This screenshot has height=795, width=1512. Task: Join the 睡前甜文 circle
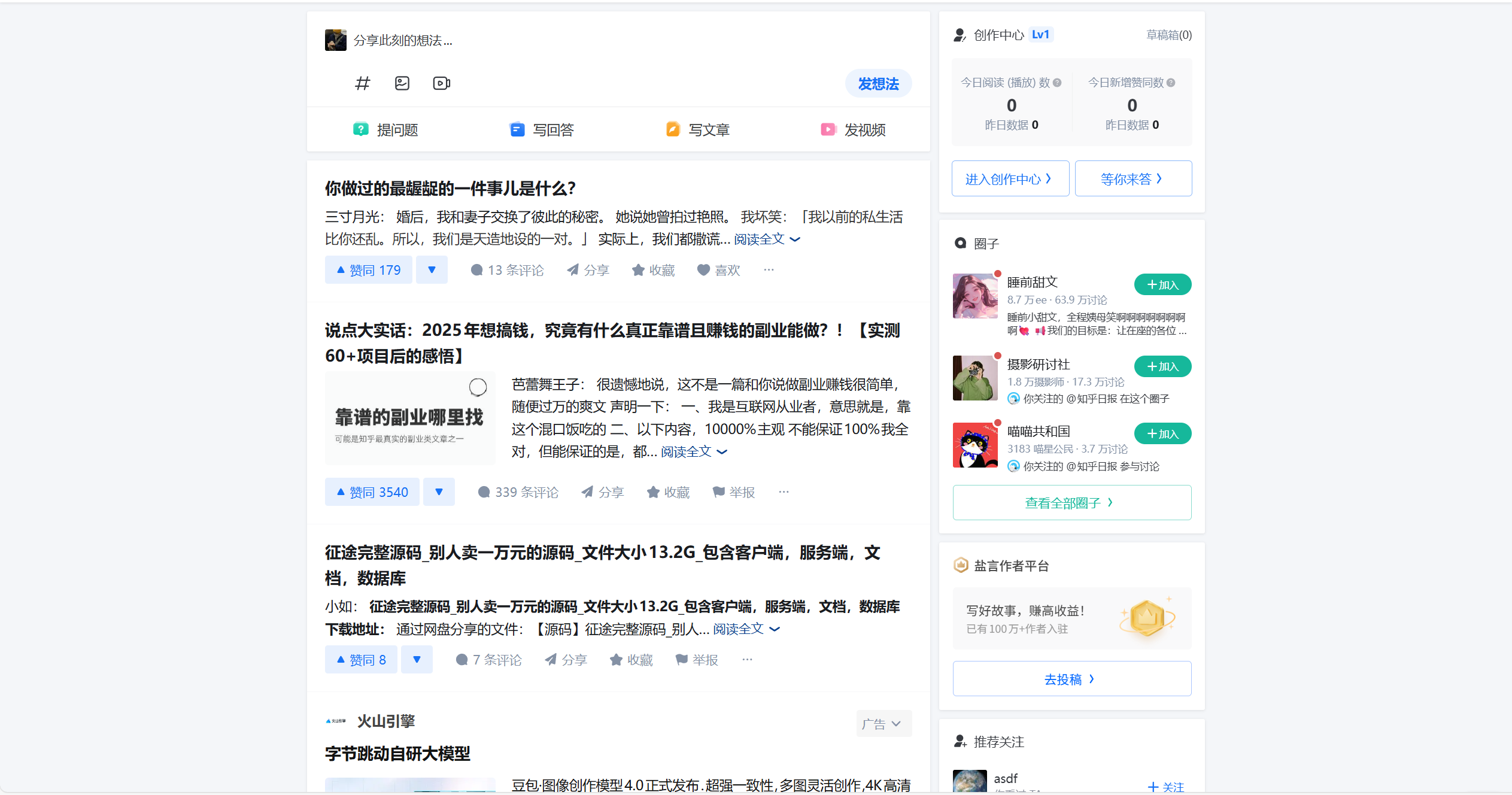tap(1162, 285)
